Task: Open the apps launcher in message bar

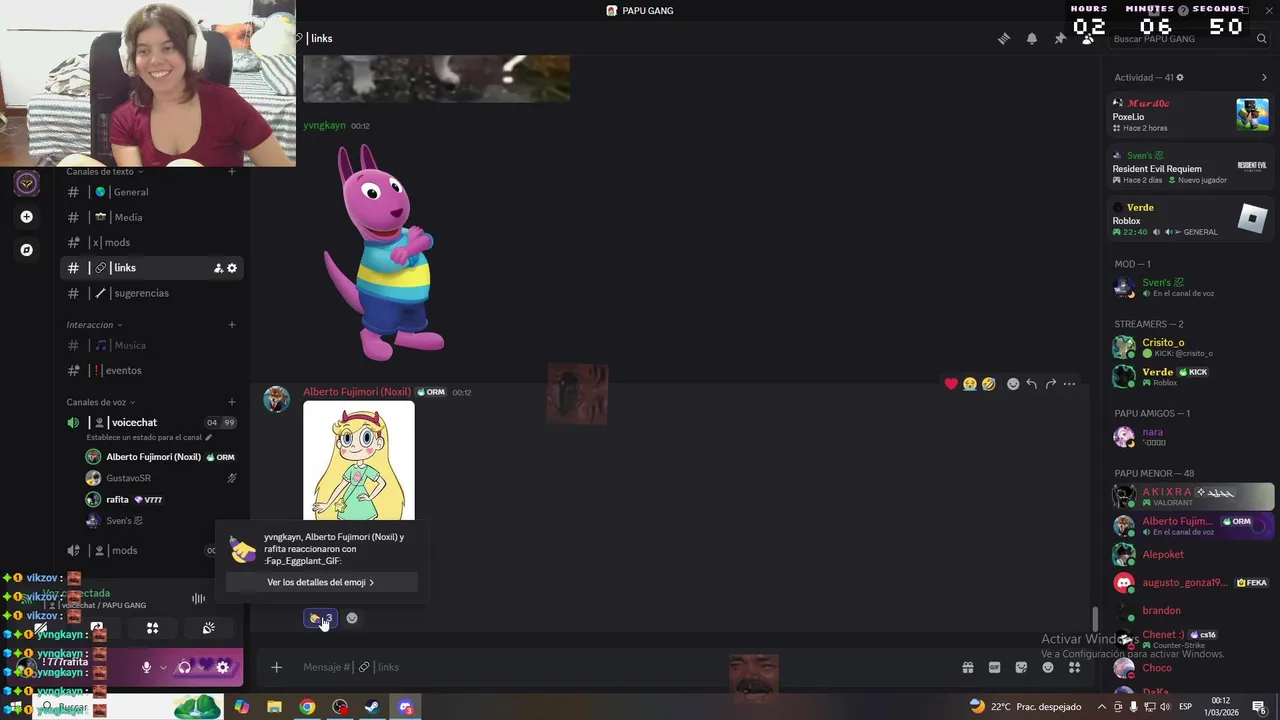Action: point(1075,667)
